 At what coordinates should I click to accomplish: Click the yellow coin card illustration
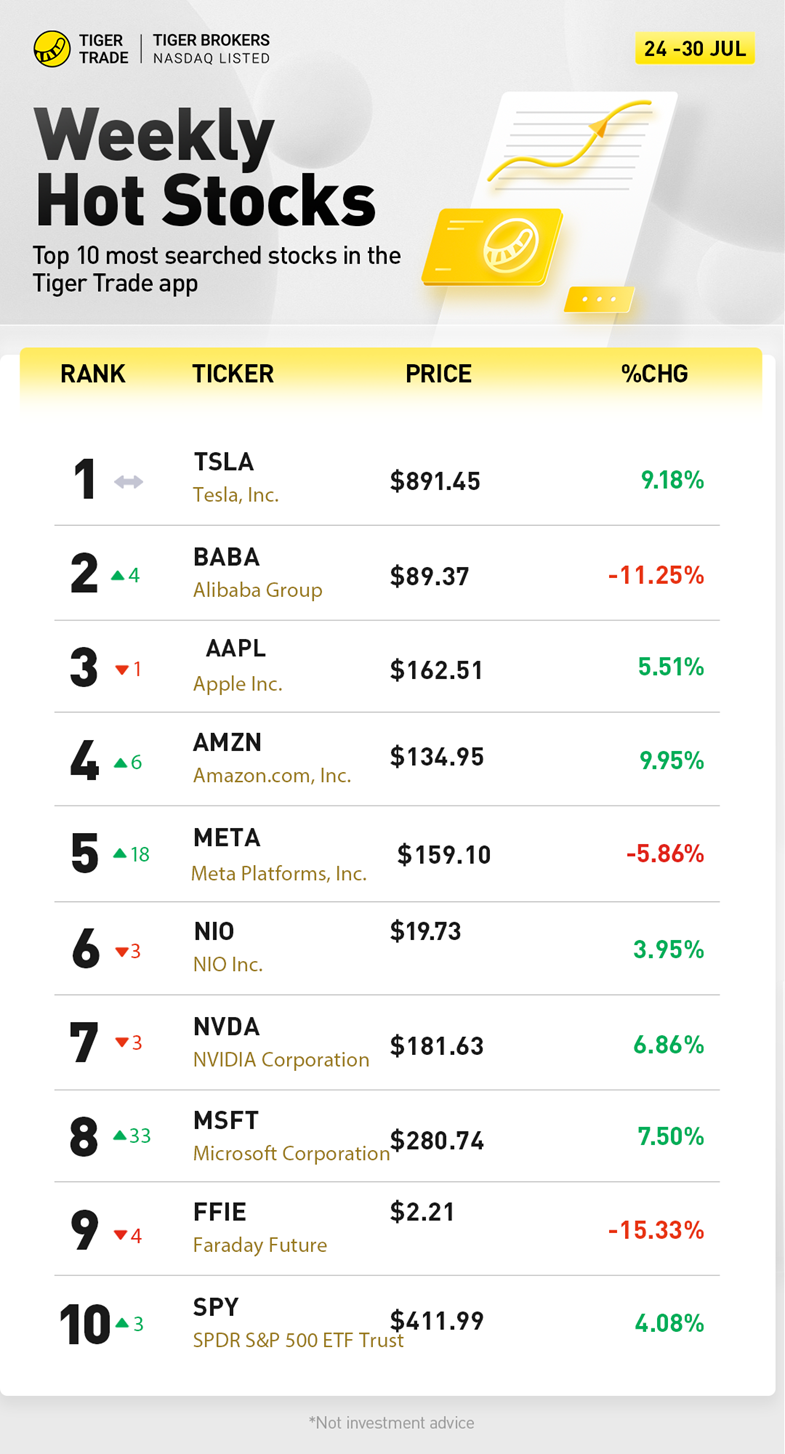pyautogui.click(x=493, y=246)
